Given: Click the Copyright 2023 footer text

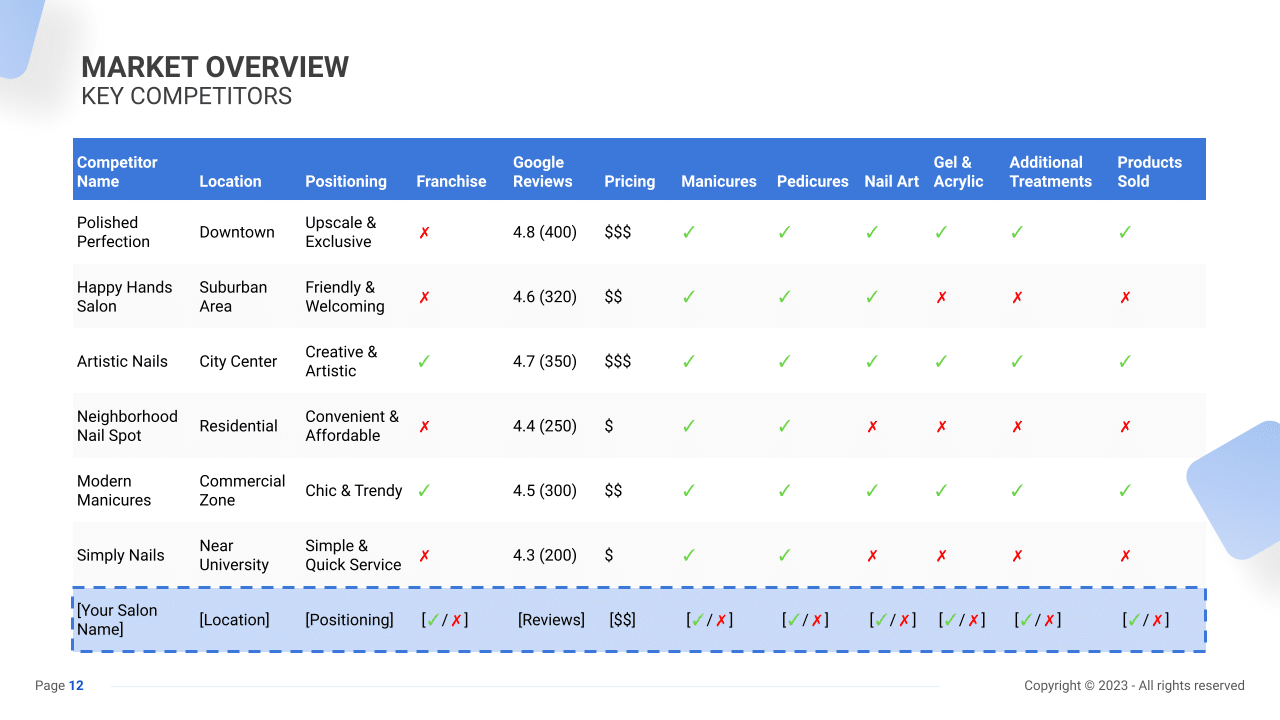Looking at the screenshot, I should 1134,686.
